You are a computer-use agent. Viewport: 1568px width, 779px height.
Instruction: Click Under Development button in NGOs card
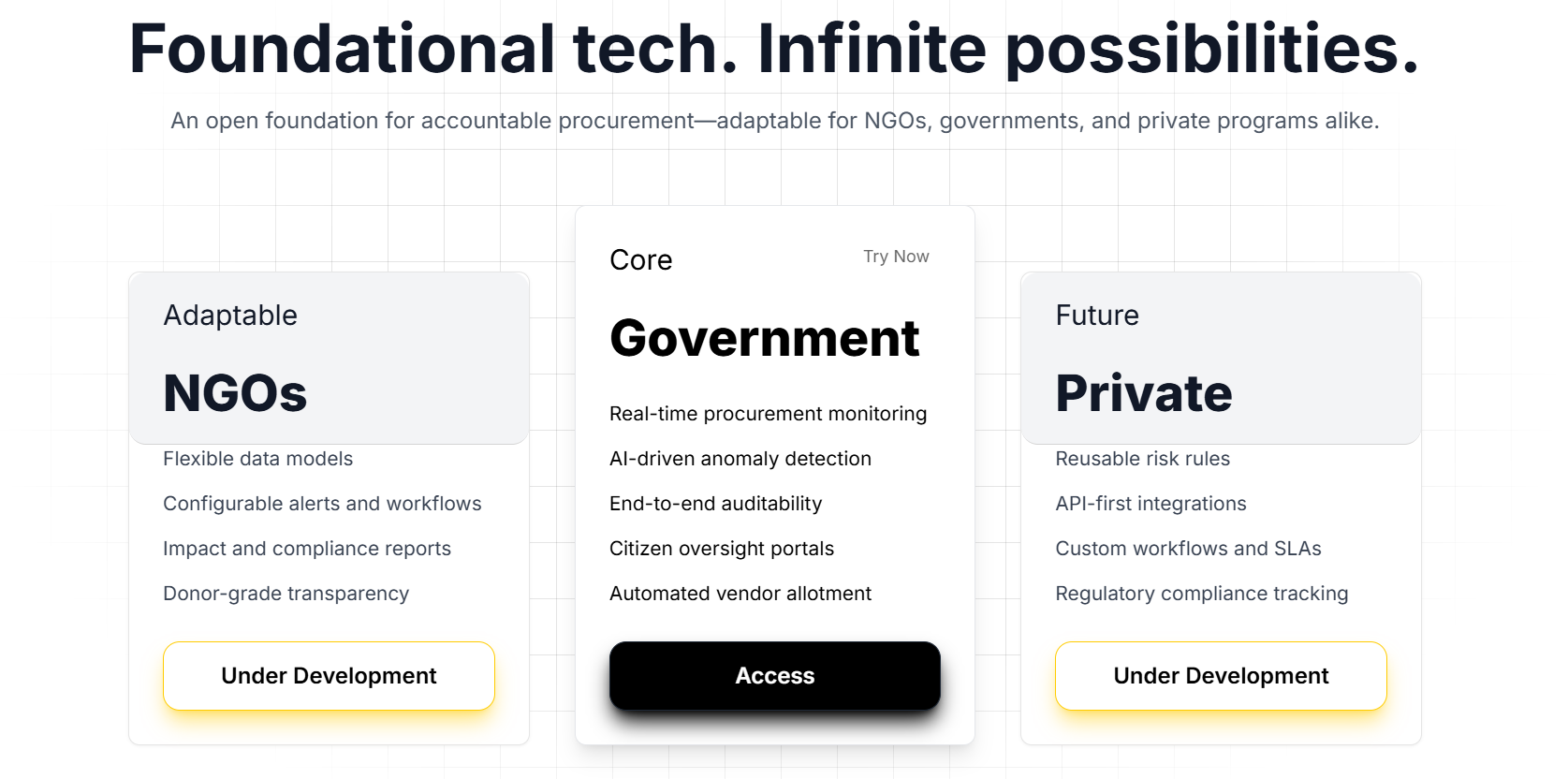(x=329, y=675)
